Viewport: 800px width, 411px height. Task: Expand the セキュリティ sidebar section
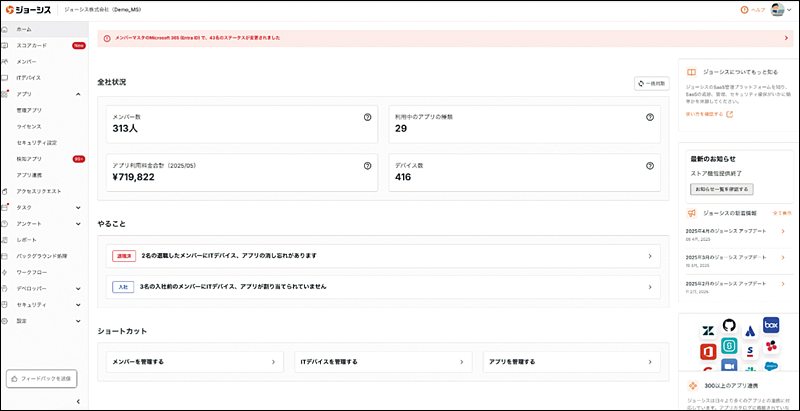tap(78, 304)
